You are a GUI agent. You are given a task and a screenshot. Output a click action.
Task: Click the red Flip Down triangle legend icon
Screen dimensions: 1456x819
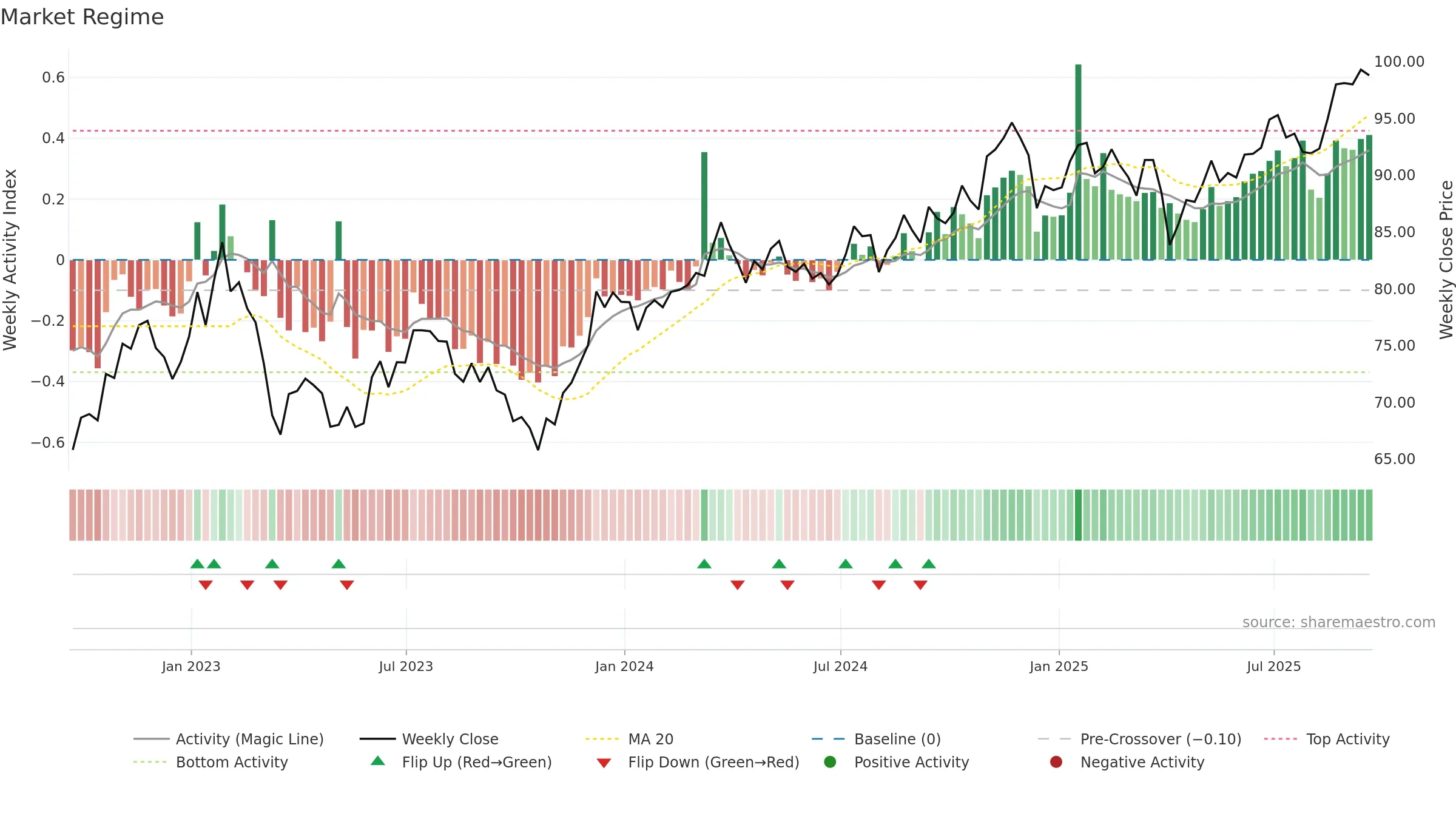(x=604, y=763)
